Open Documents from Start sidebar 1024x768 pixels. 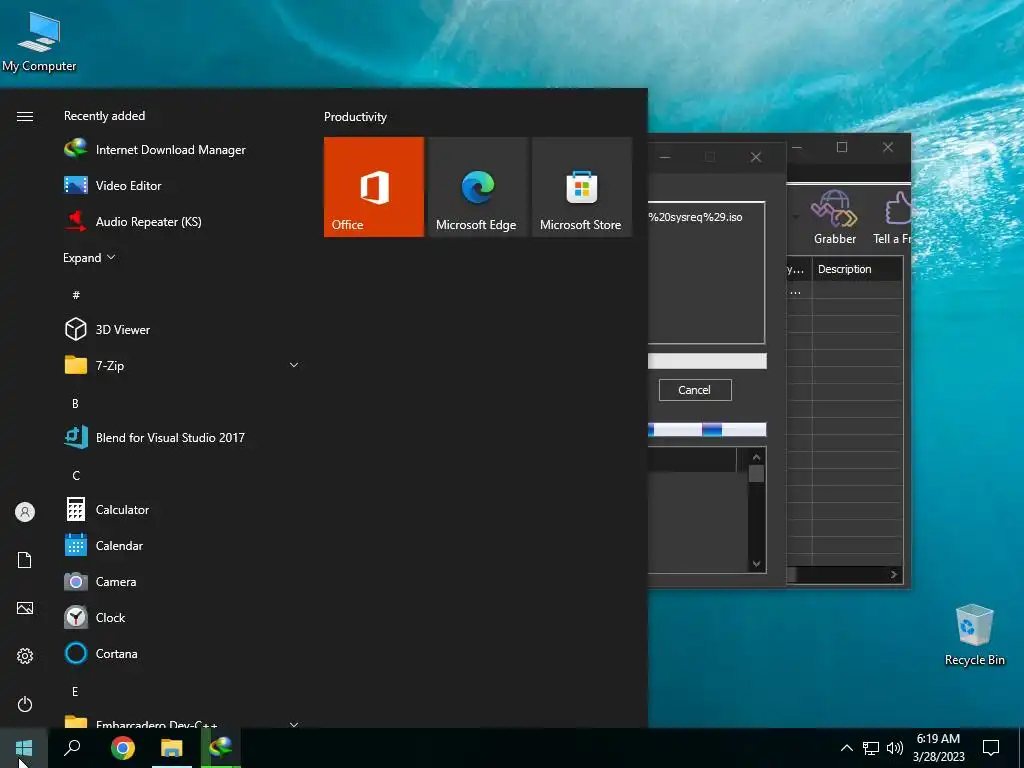[25, 560]
